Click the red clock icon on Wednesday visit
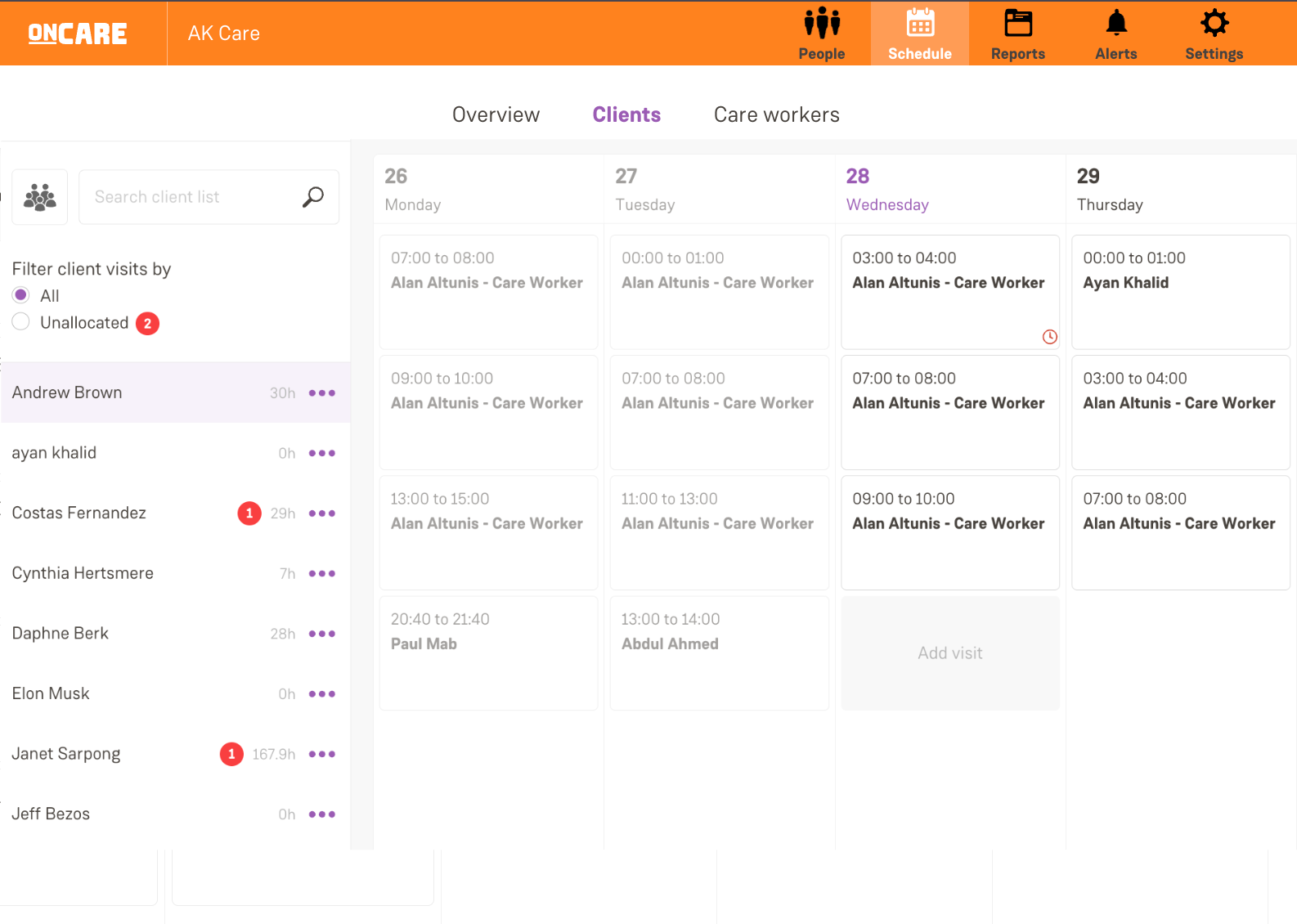The width and height of the screenshot is (1297, 924). 1049,337
